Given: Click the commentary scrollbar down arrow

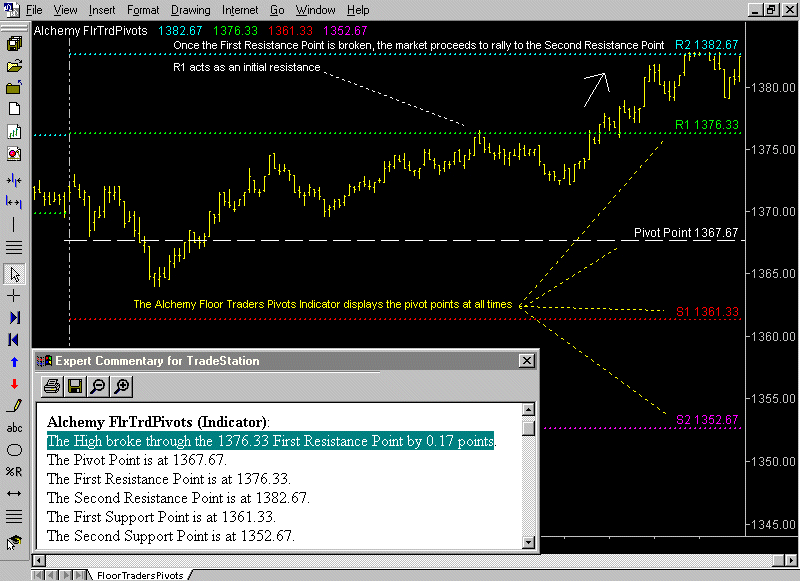Looking at the screenshot, I should click(529, 542).
